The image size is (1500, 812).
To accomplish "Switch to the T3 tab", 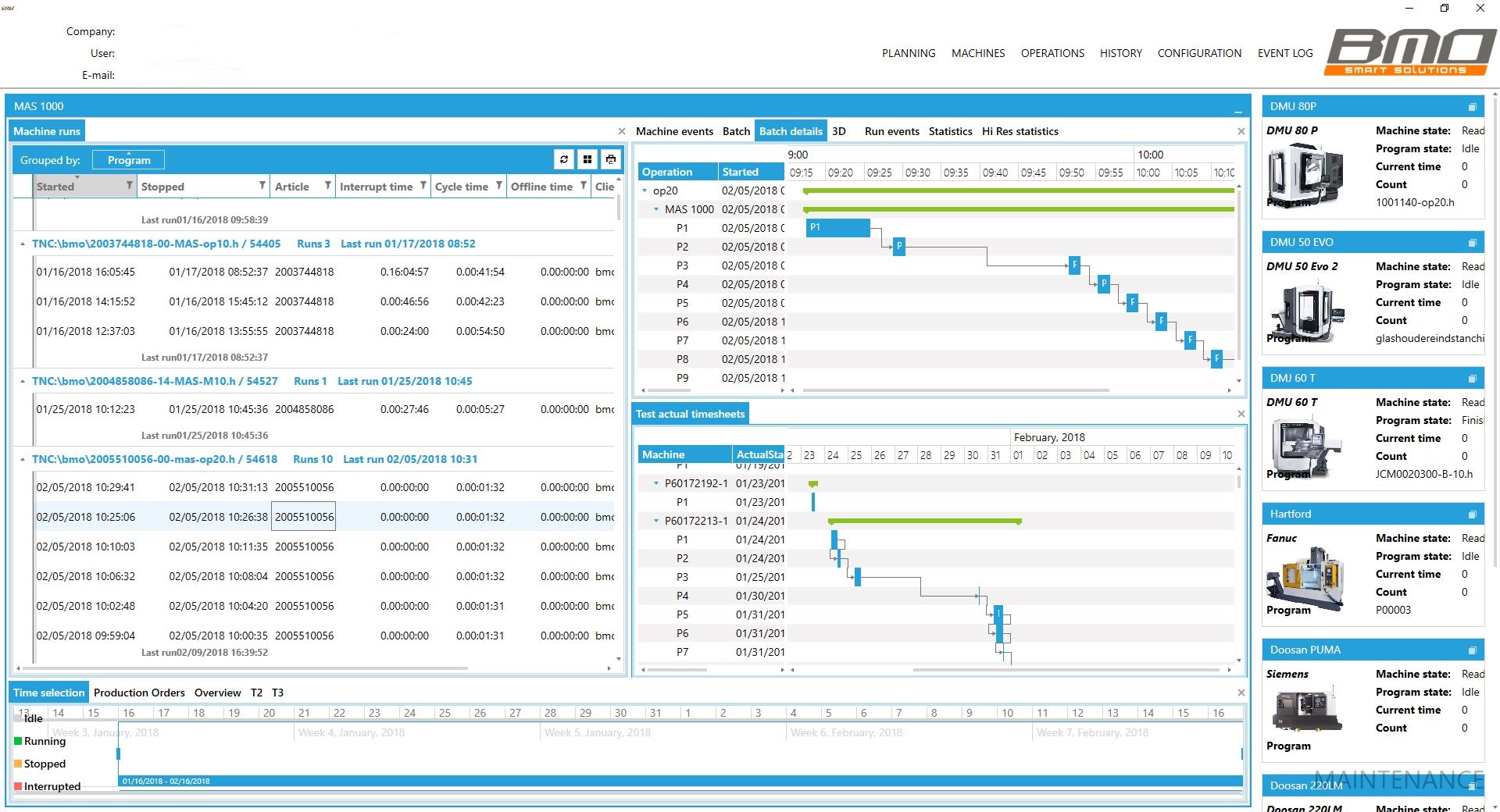I will tap(277, 693).
